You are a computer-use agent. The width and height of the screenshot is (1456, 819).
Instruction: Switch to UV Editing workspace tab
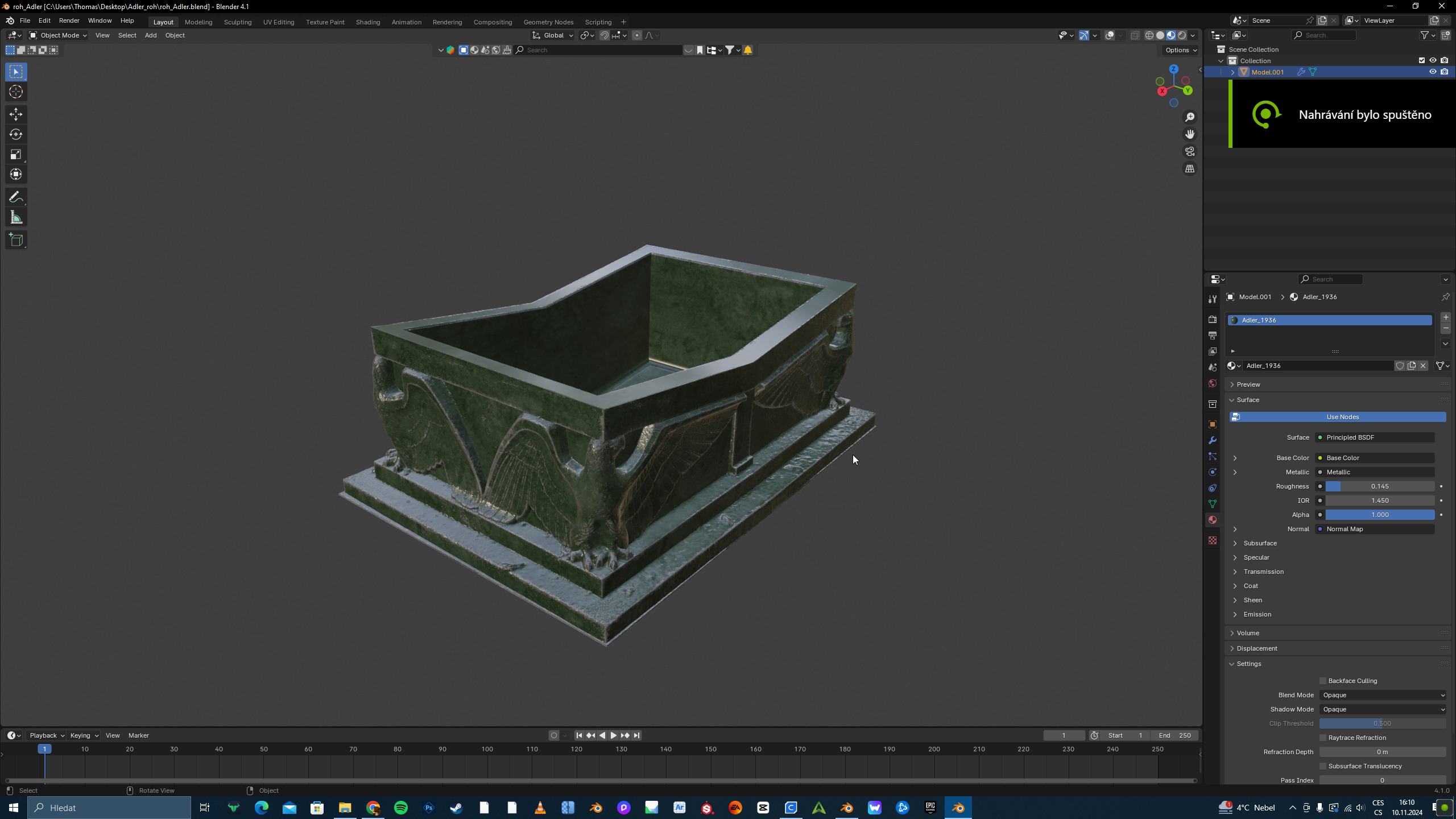(279, 22)
